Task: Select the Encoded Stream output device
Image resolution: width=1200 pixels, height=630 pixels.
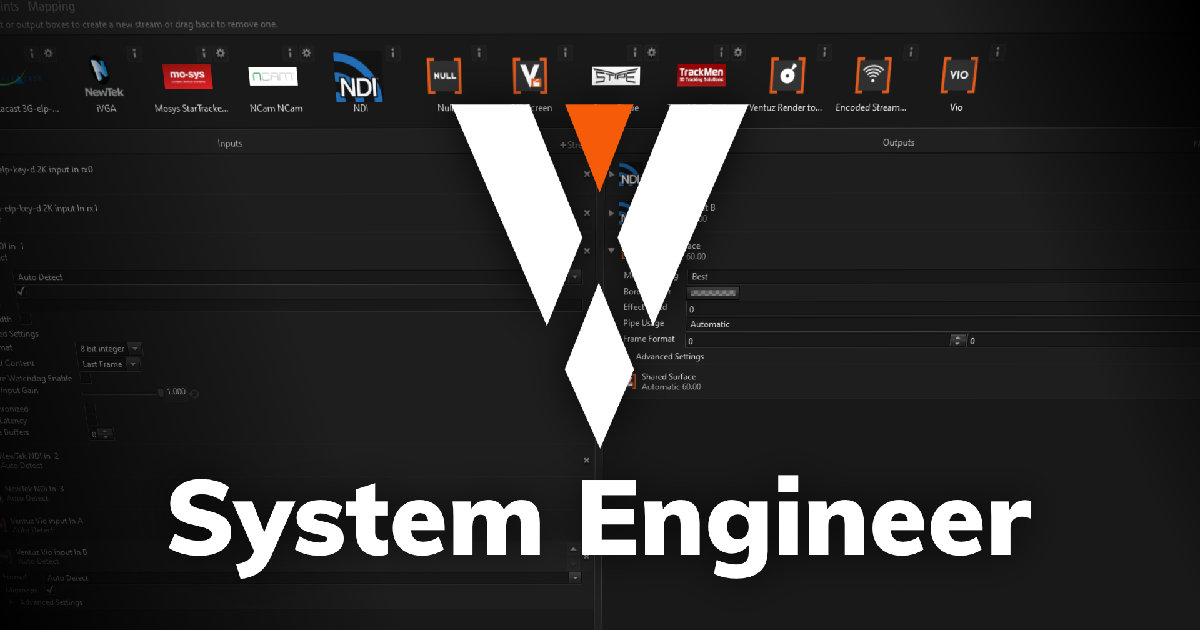Action: point(872,75)
